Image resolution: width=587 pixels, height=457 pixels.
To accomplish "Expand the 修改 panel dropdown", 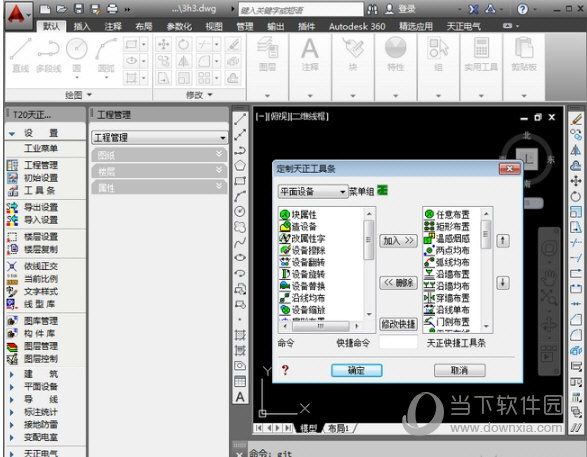I will [x=199, y=95].
